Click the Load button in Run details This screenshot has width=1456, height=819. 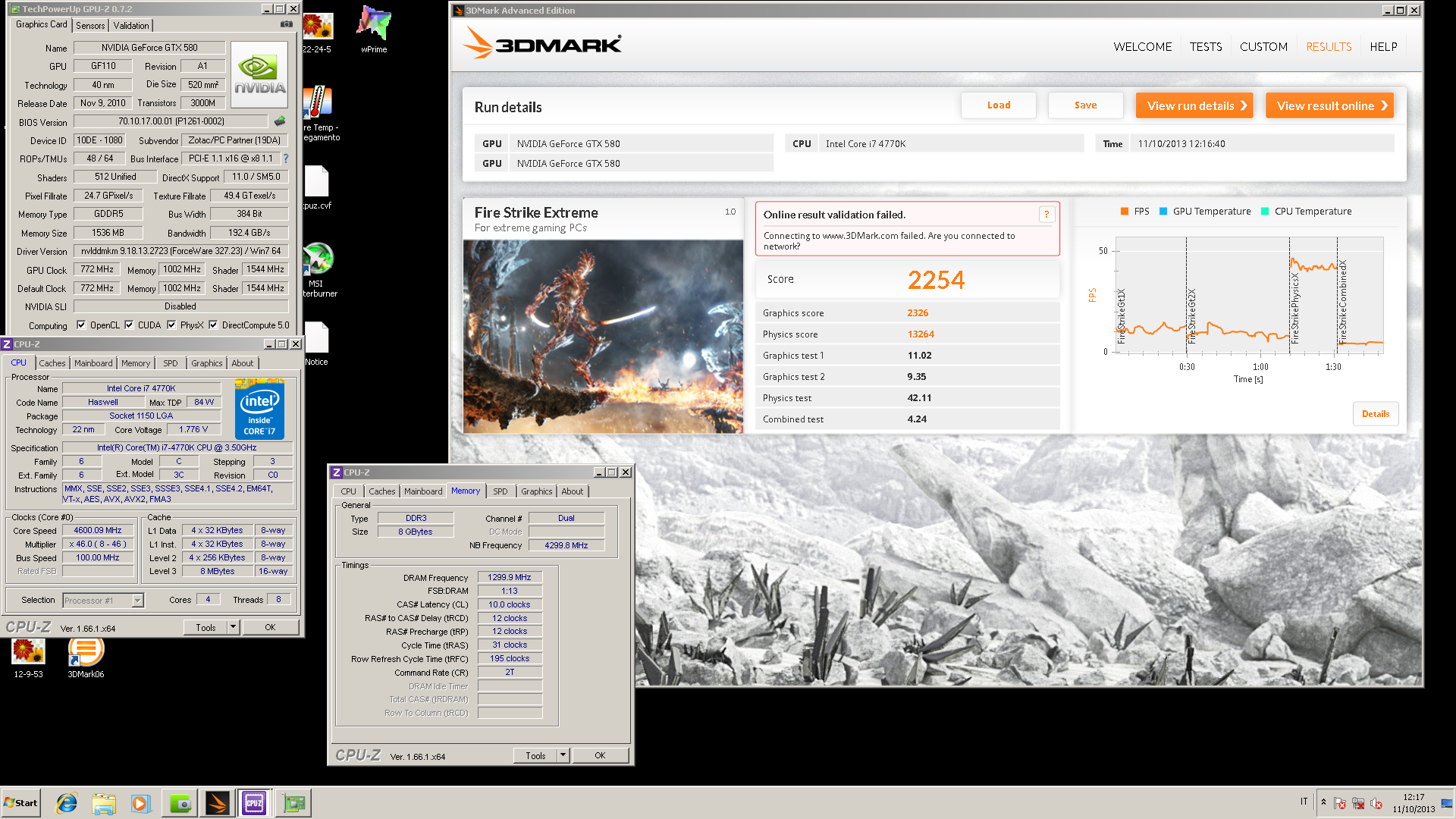point(999,105)
